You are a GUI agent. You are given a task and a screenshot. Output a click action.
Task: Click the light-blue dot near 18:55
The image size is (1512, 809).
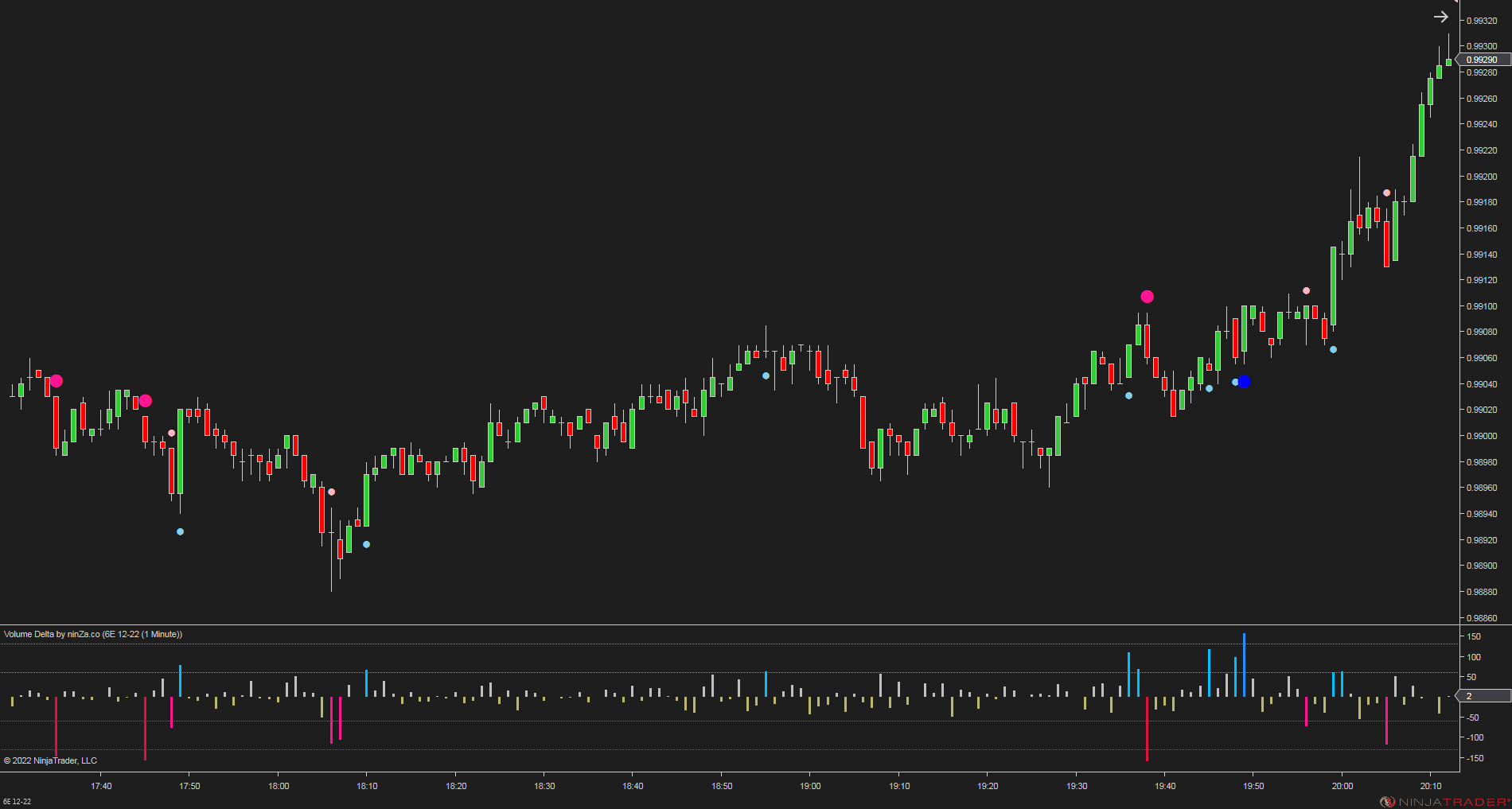pyautogui.click(x=766, y=375)
